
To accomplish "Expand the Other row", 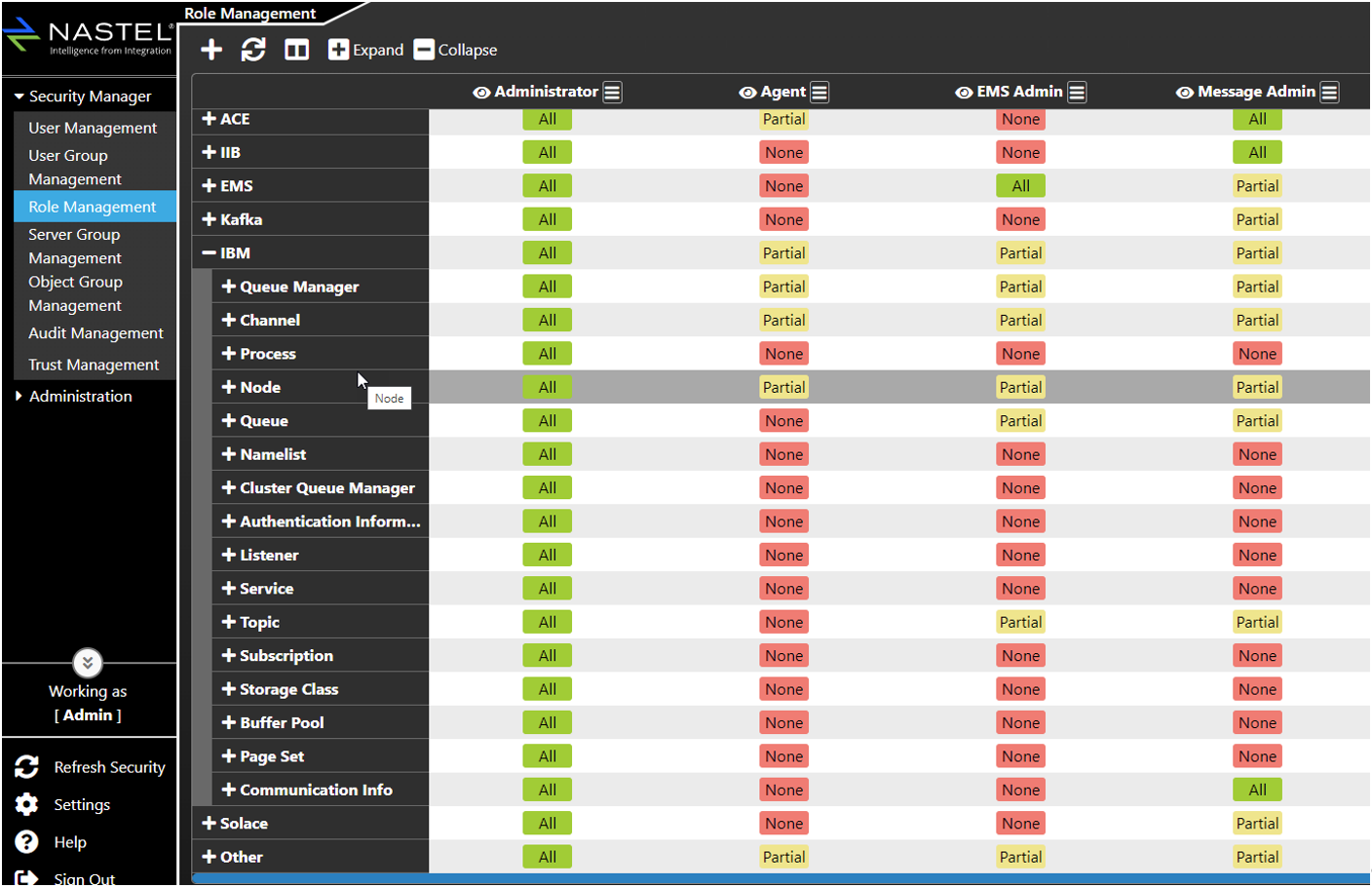I will pyautogui.click(x=209, y=857).
